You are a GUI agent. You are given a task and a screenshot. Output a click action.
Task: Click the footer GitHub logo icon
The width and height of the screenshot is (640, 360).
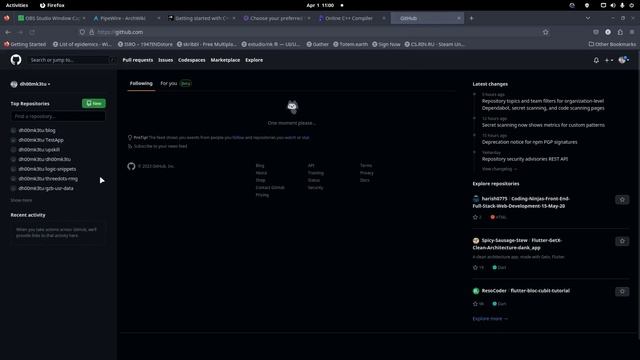pos(131,166)
